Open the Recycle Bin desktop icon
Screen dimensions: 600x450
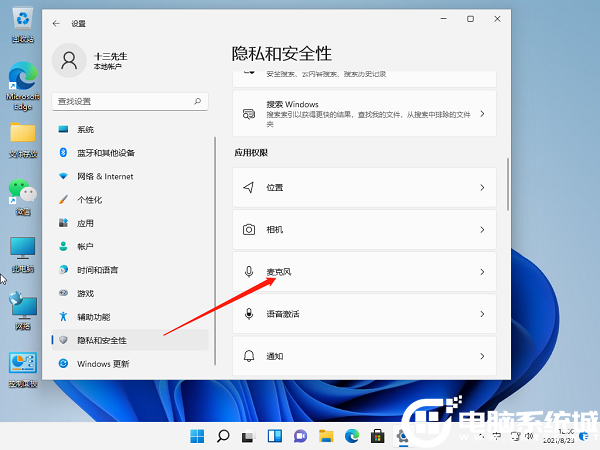pos(23,25)
